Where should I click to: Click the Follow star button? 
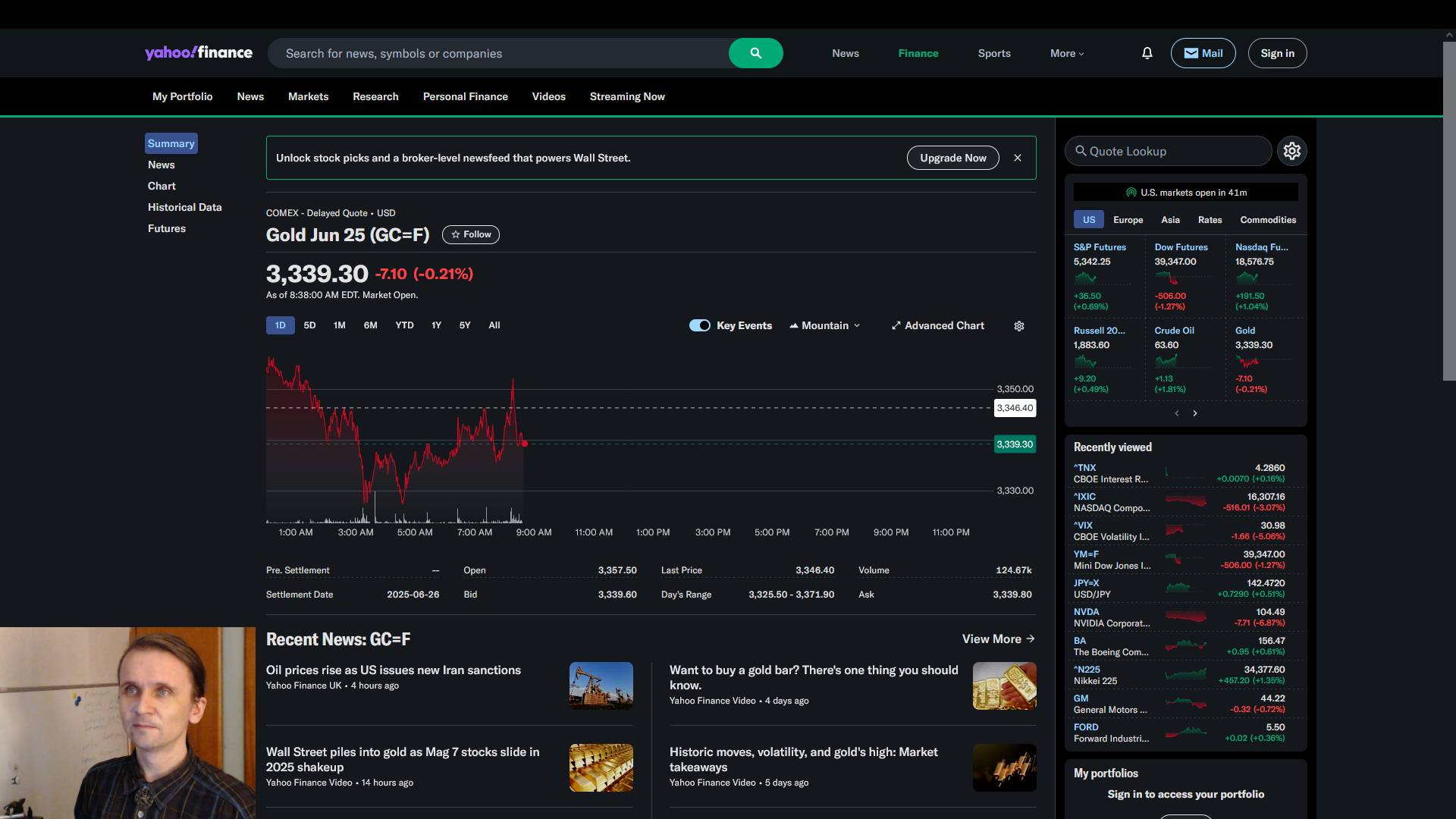470,234
